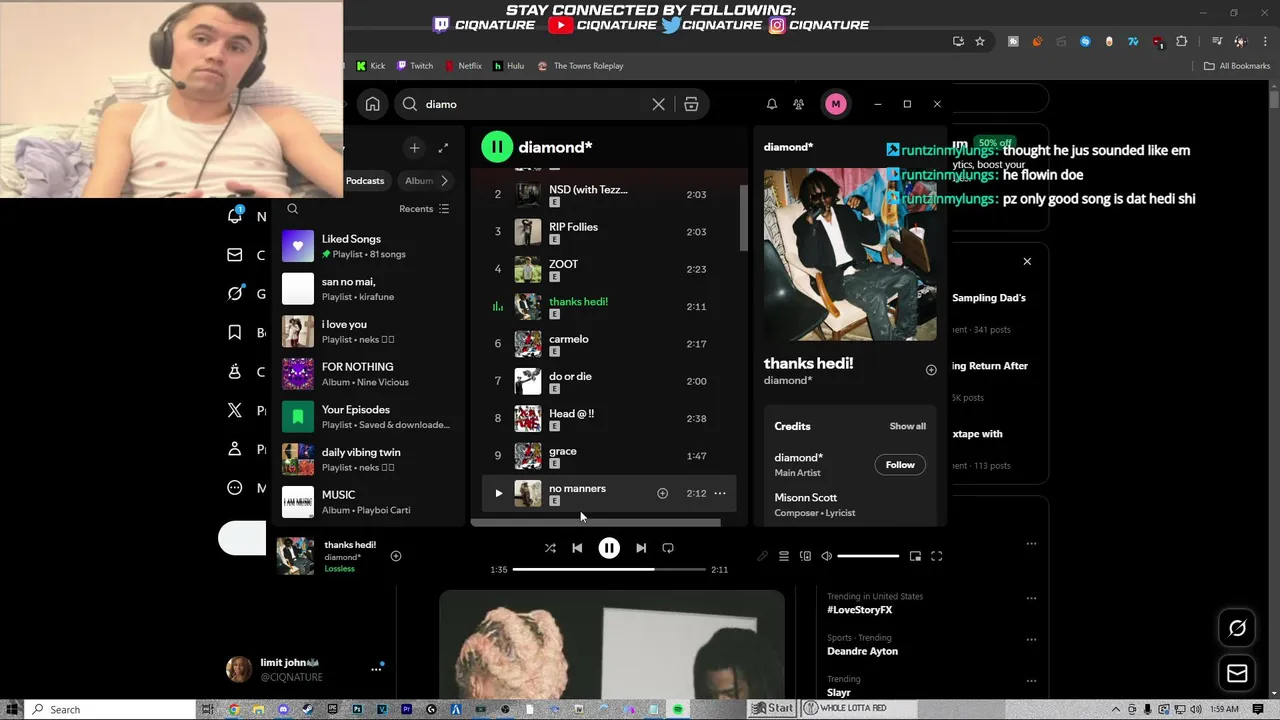1280x720 pixels.
Task: Adjust the Spotify volume slider
Action: (x=868, y=556)
